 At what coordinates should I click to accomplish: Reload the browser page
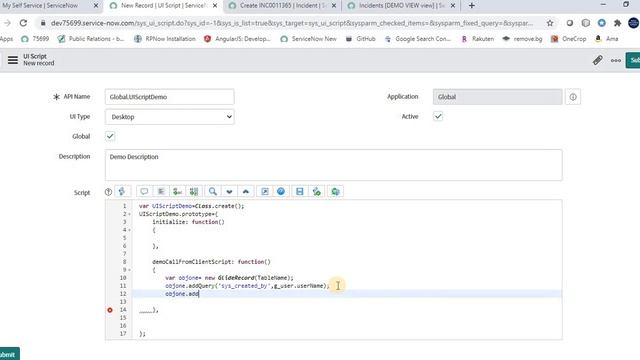pyautogui.click(x=23, y=23)
